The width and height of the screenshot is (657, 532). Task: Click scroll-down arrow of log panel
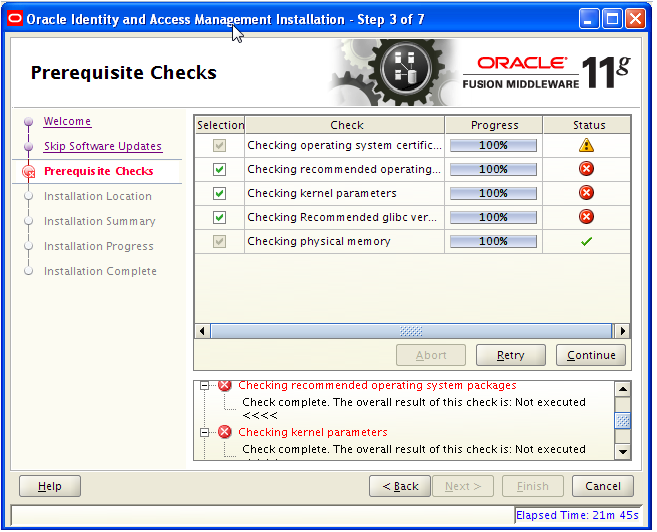tap(623, 452)
